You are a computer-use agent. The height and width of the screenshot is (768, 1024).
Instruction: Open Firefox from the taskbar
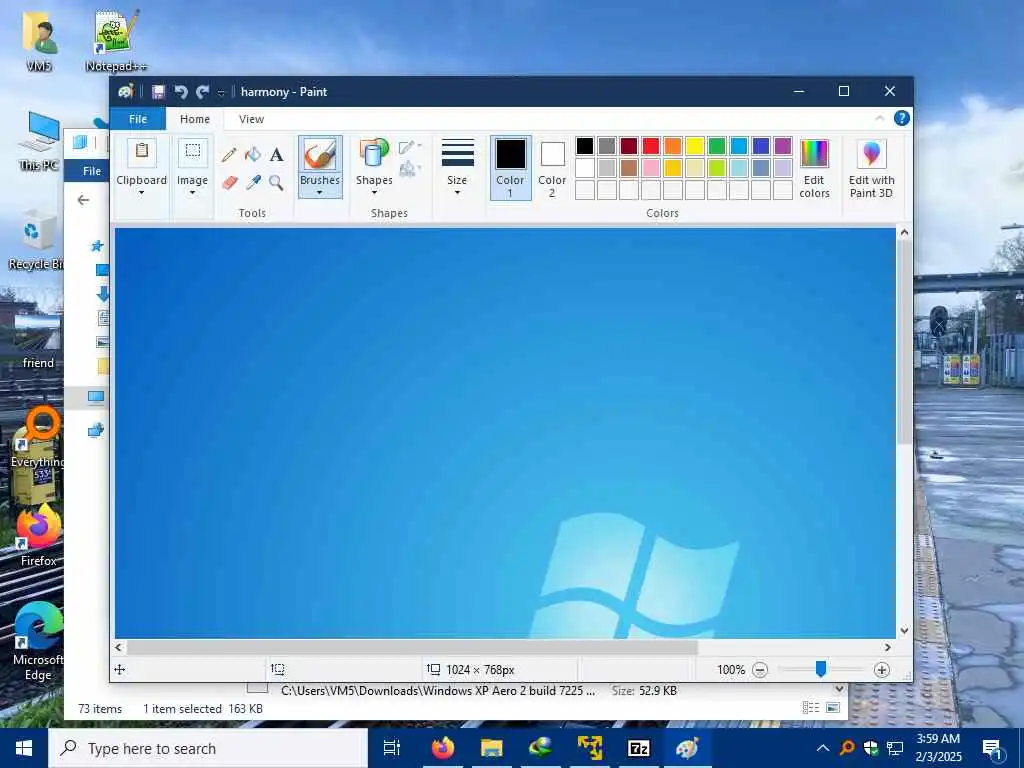point(443,748)
